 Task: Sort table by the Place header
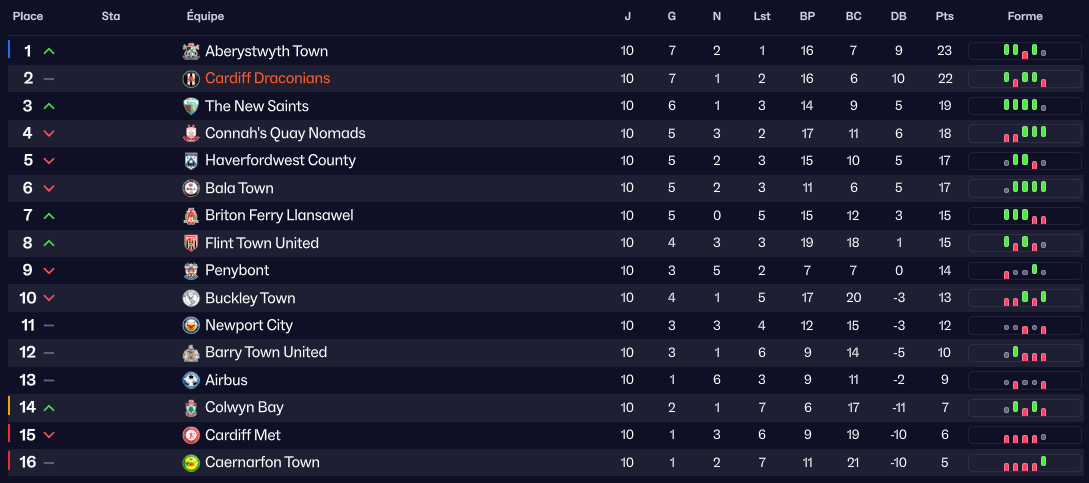28,16
